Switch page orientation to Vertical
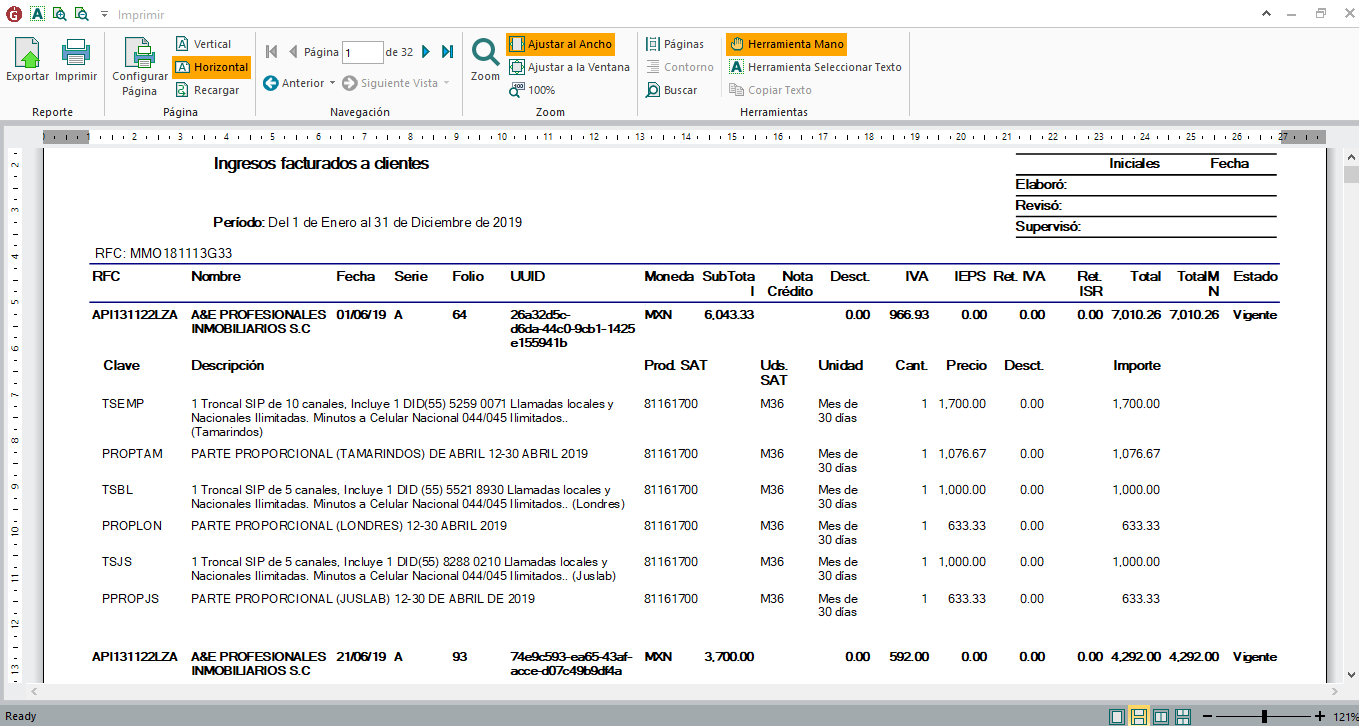Screen dimensions: 1359x726 click(x=203, y=44)
